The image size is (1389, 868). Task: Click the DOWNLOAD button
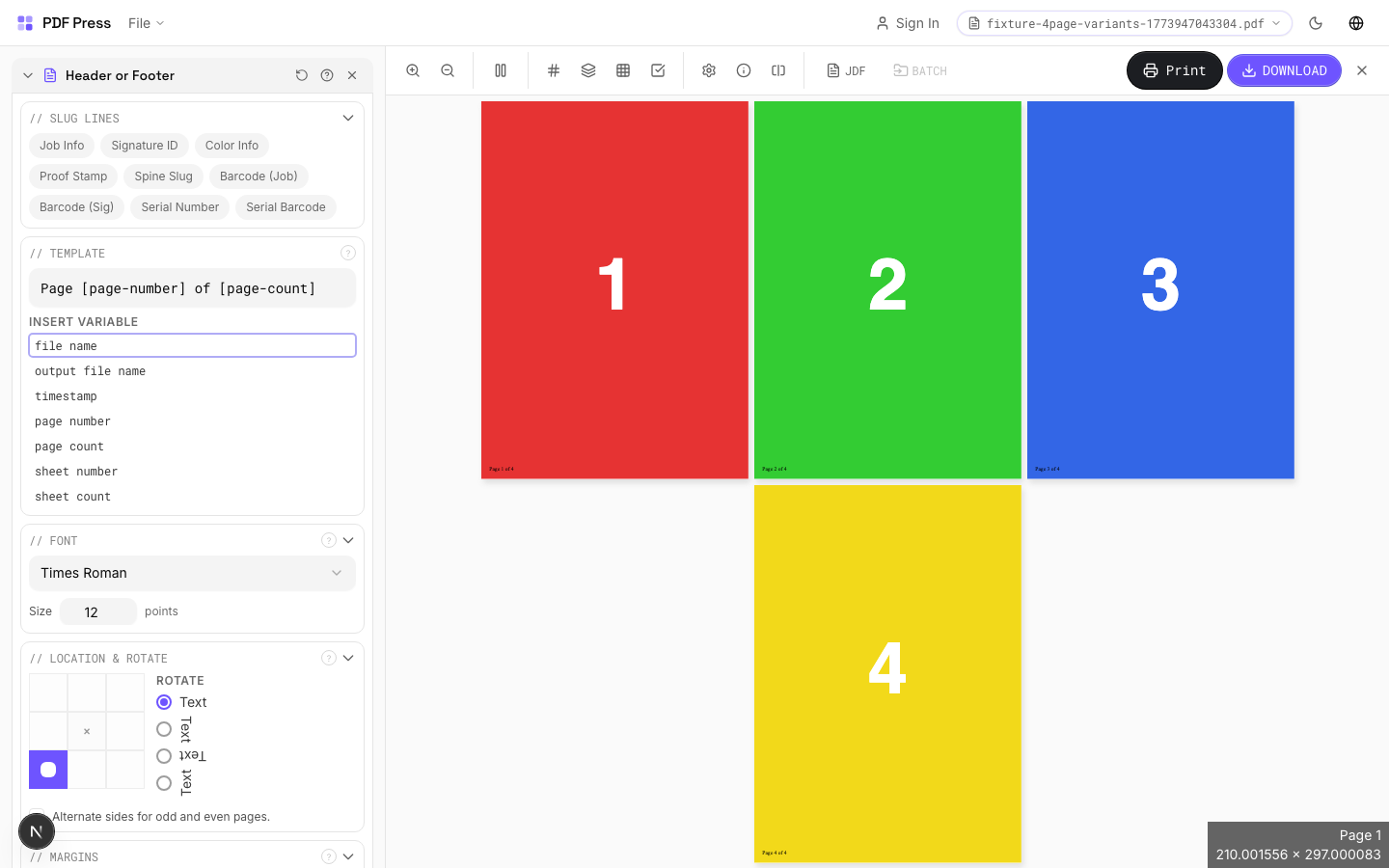point(1284,70)
